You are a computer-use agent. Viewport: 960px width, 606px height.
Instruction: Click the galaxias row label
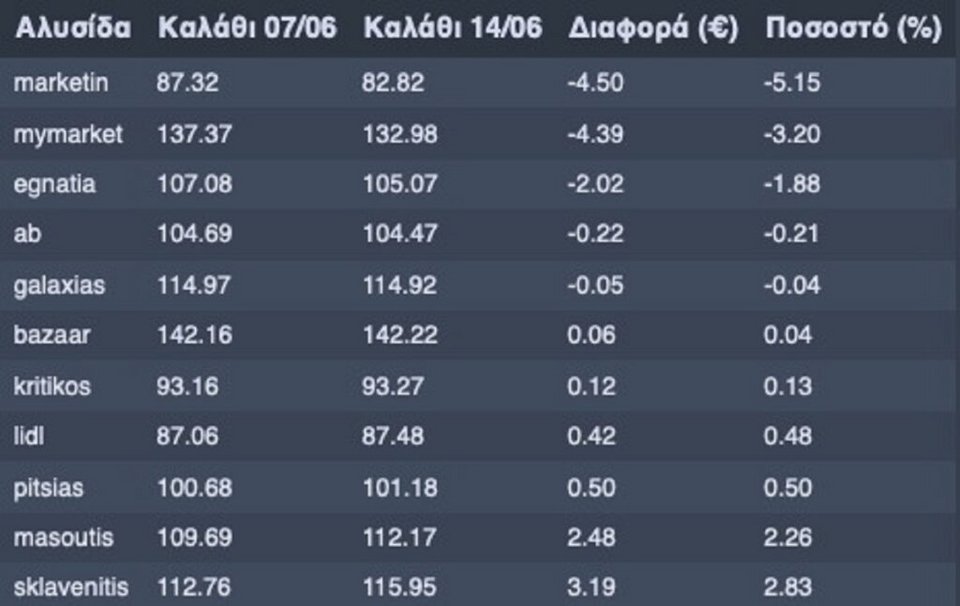click(59, 286)
